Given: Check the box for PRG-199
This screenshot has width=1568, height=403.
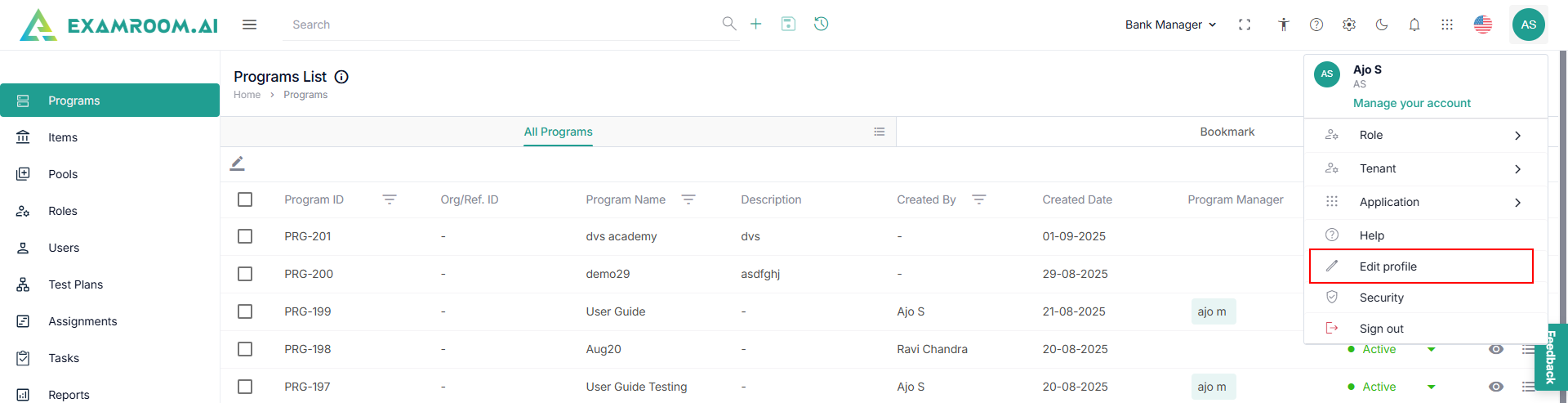Looking at the screenshot, I should (245, 311).
